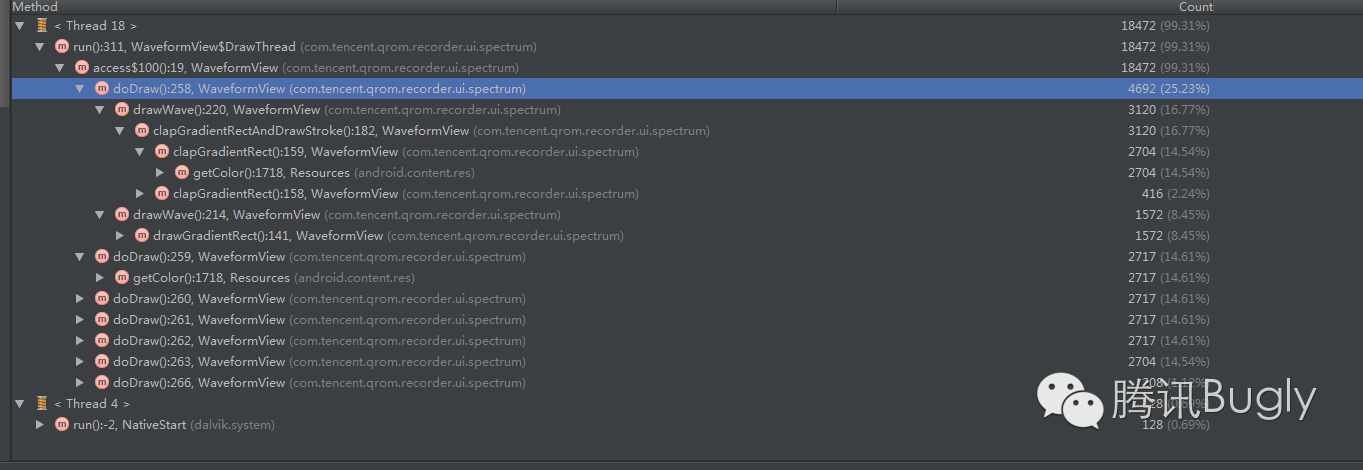Expand the clapGradientRect():158 node
Image resolution: width=1363 pixels, height=470 pixels.
140,194
